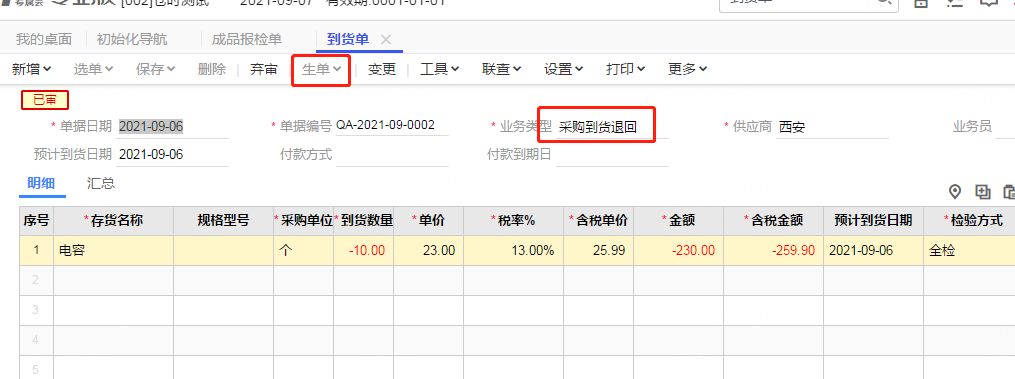Image resolution: width=1015 pixels, height=379 pixels.
Task: Click the 业务员 field label
Action: click(x=972, y=126)
